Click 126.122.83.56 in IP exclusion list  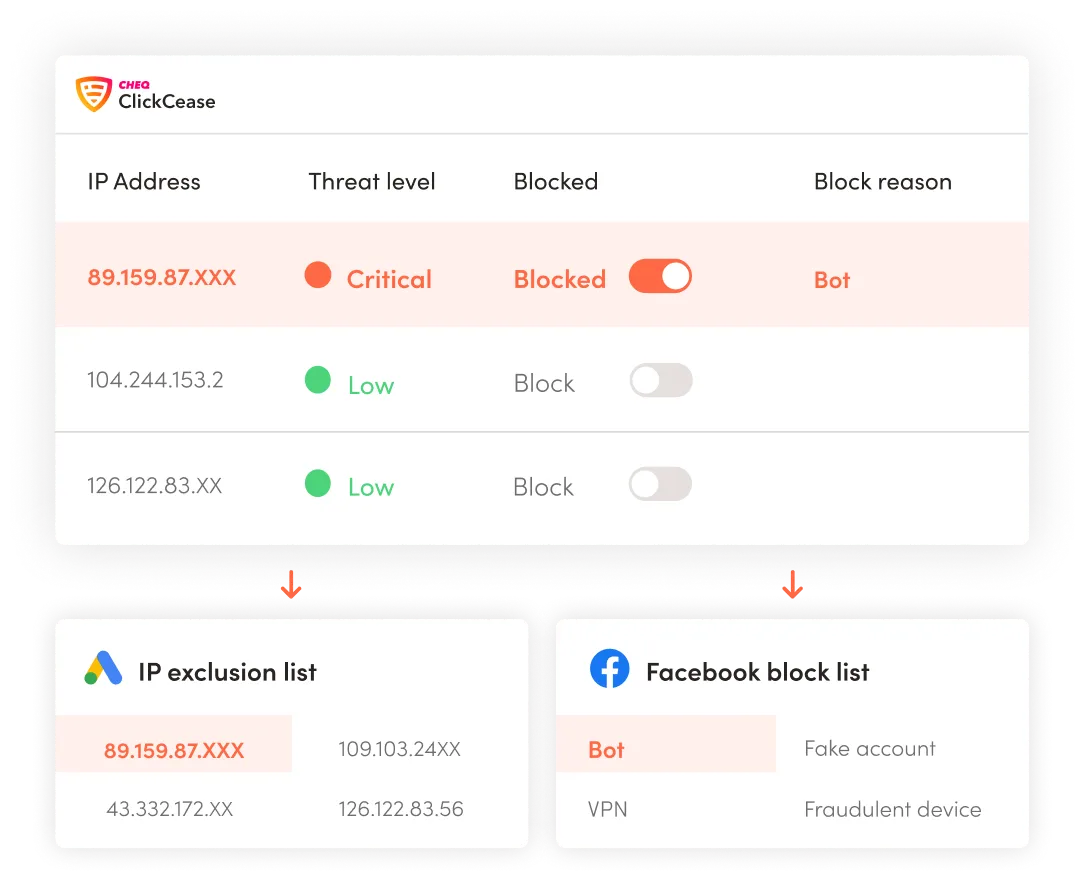coord(401,809)
